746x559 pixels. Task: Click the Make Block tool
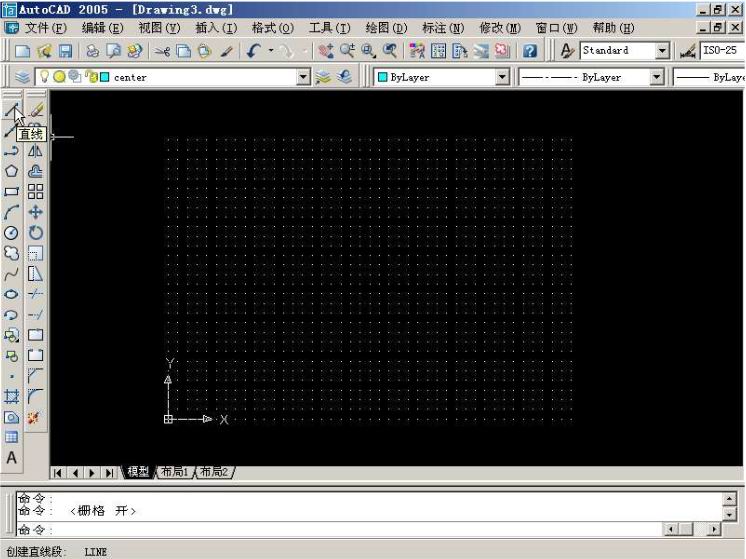(11, 356)
